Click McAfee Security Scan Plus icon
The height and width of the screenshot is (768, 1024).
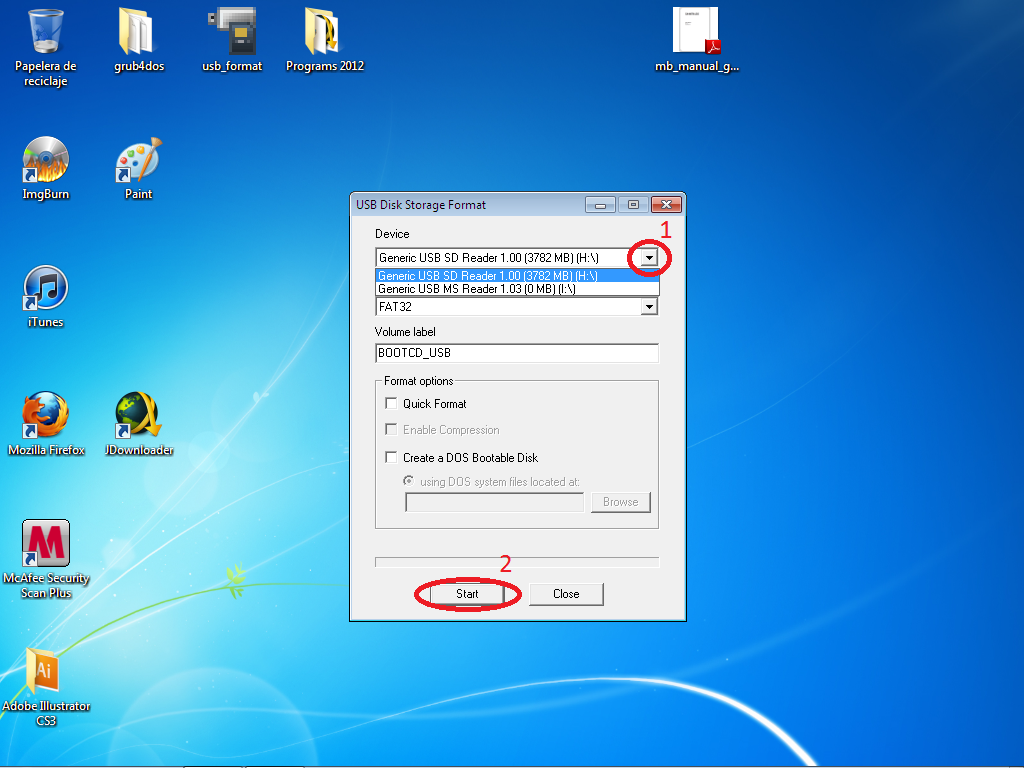click(x=46, y=544)
